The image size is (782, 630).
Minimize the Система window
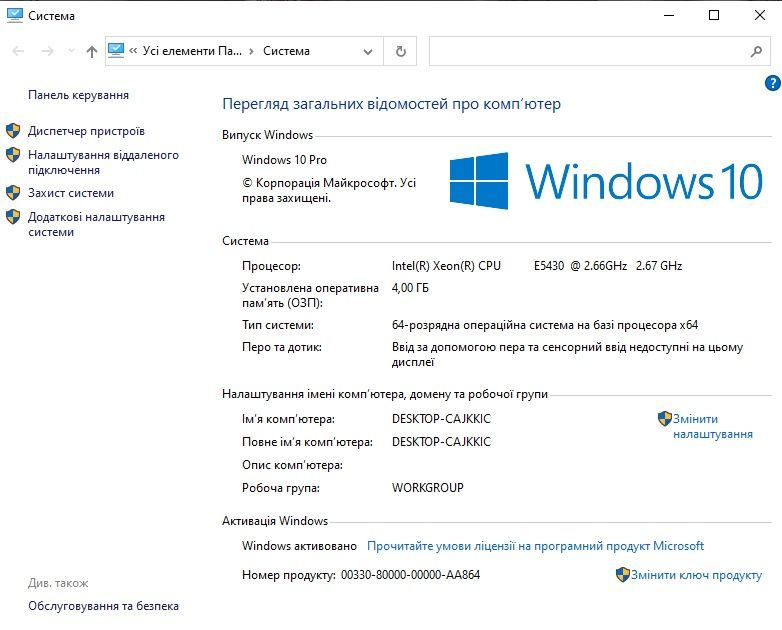(669, 15)
